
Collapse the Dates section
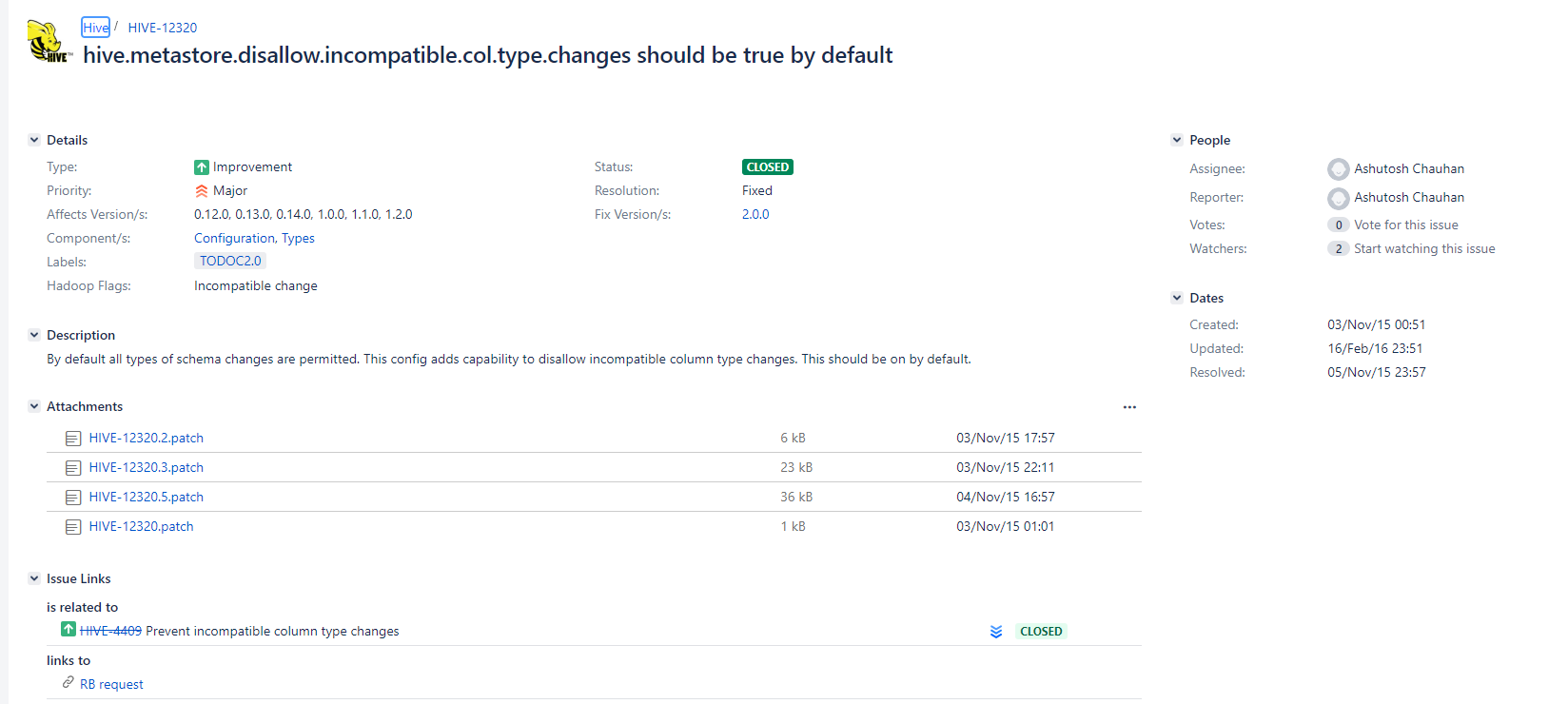tap(1177, 298)
